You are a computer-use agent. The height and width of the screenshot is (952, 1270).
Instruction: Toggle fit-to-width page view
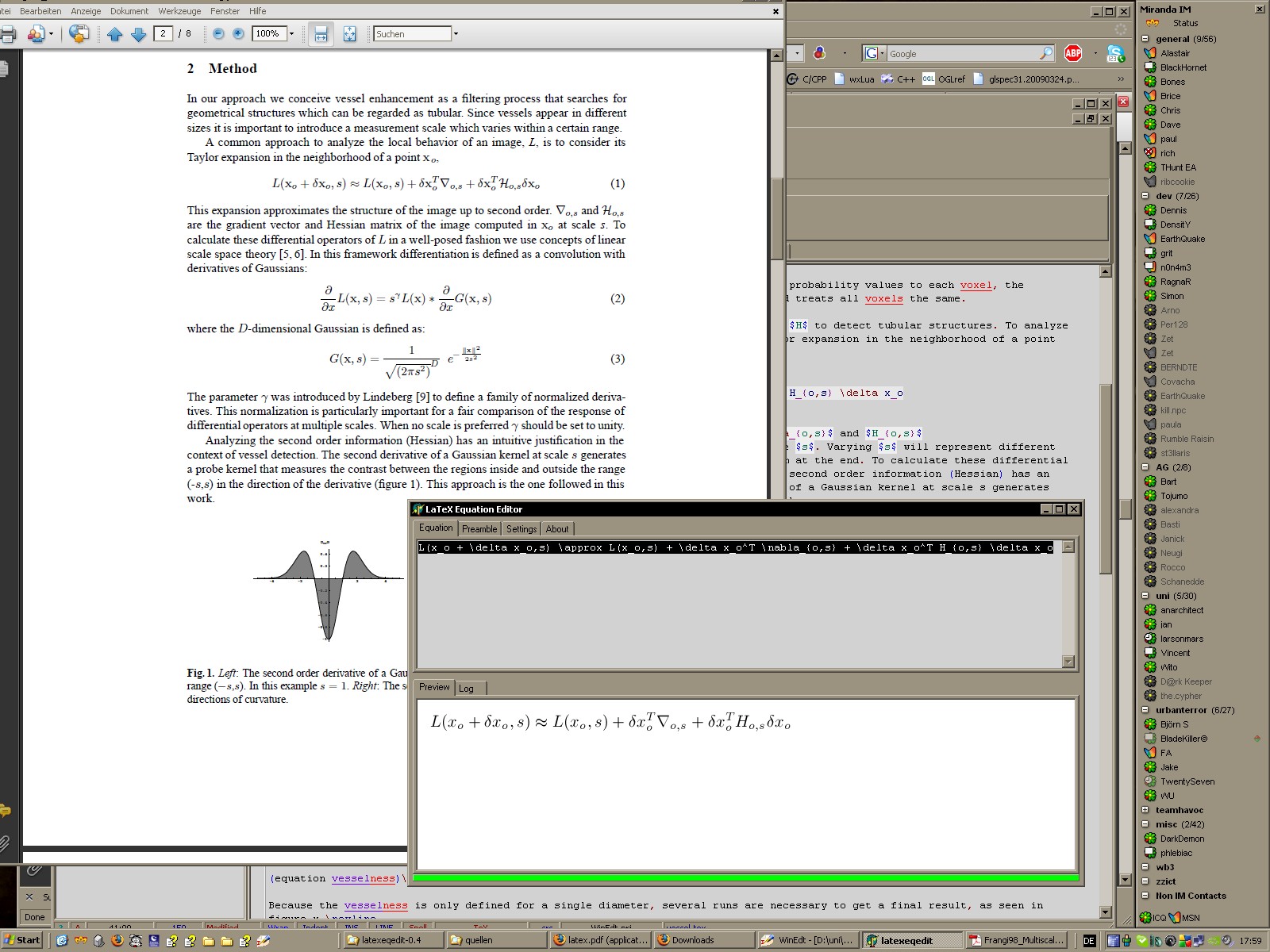[x=321, y=34]
